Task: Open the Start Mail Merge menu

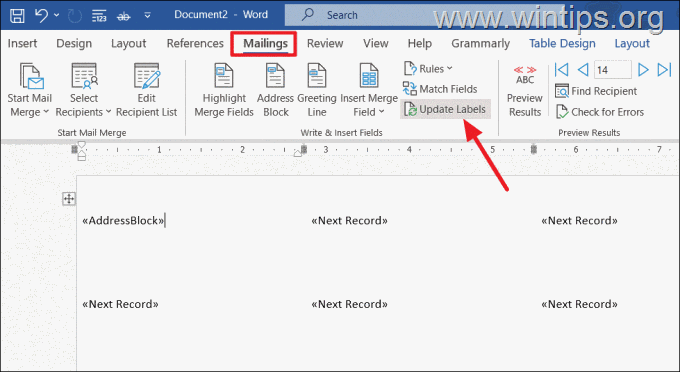Action: (29, 90)
